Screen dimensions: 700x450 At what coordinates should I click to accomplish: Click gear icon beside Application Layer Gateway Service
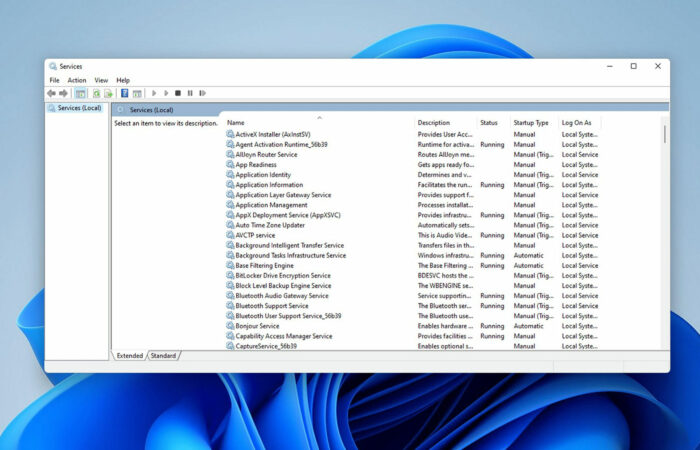pyautogui.click(x=230, y=195)
